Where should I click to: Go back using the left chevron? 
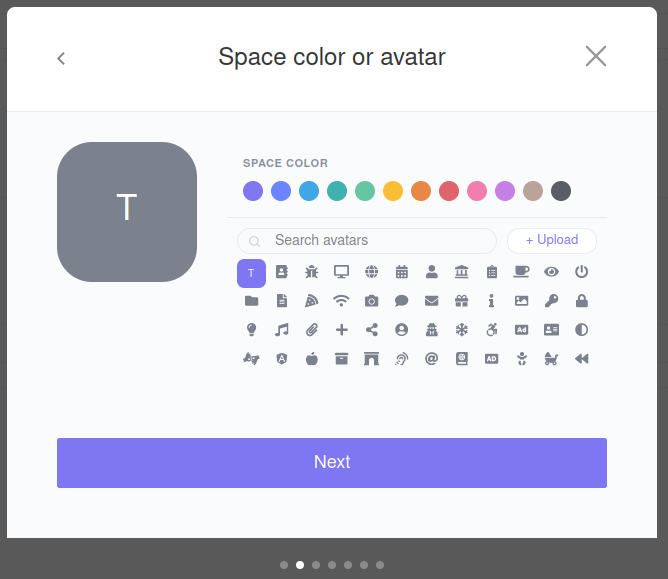(x=61, y=58)
